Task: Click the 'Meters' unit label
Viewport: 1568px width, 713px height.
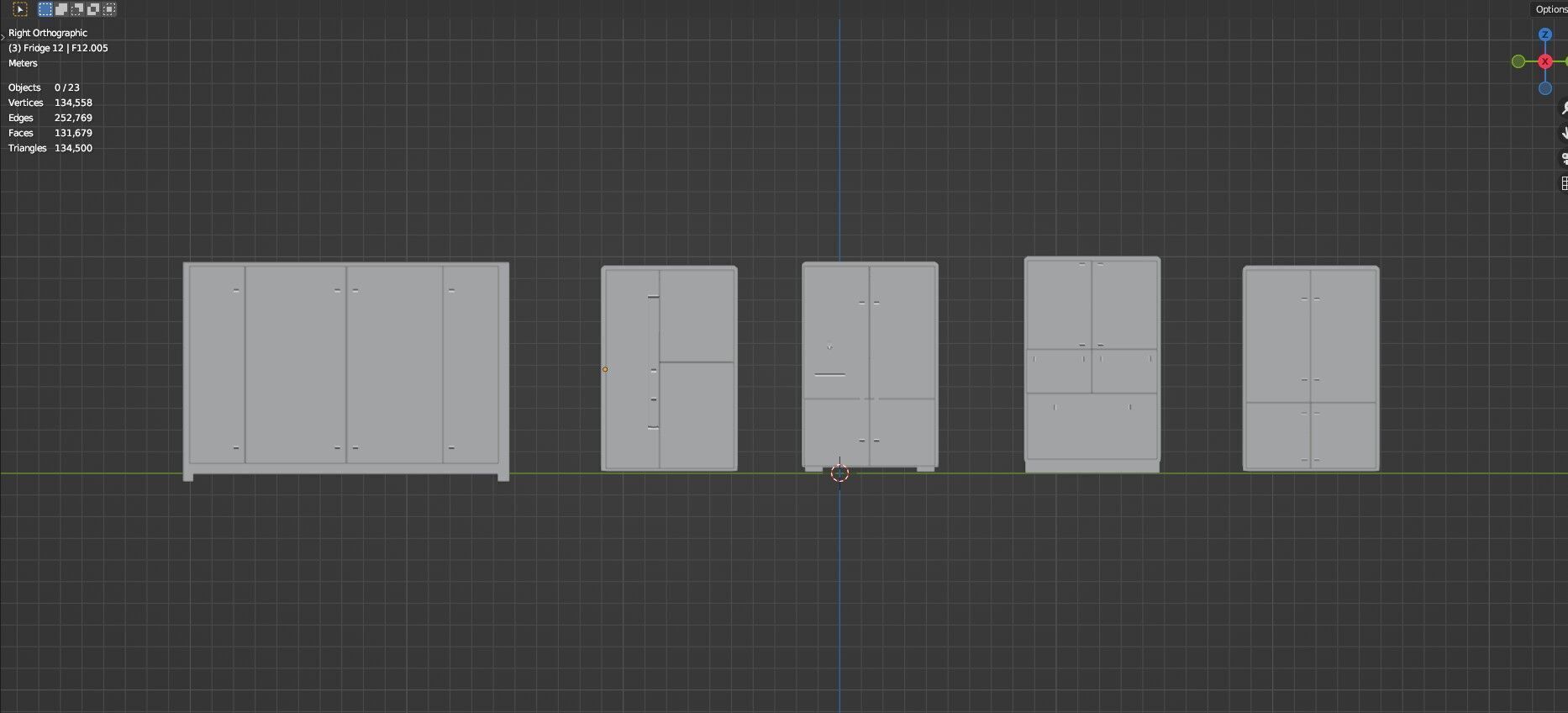Action: 23,63
